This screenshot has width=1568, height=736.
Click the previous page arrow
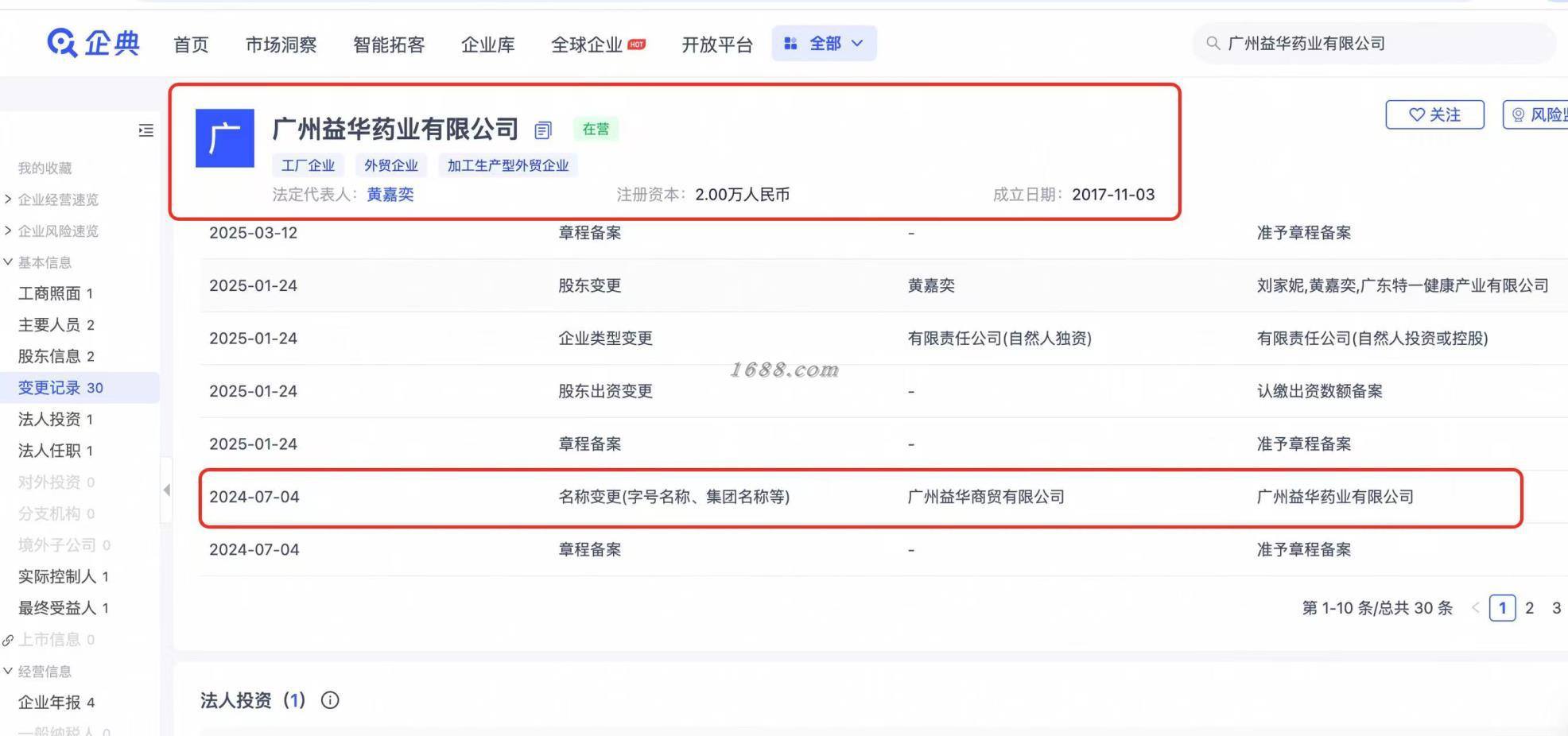(x=1475, y=608)
